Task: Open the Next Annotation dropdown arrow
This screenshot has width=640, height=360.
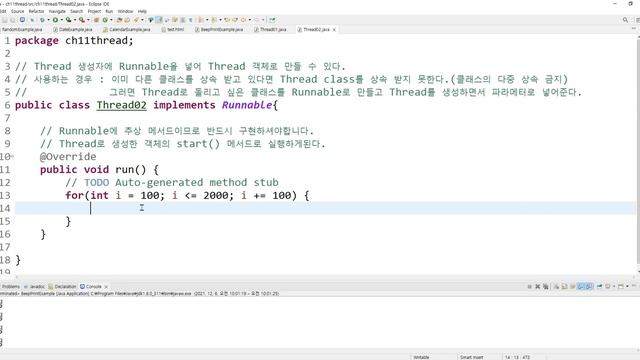Action: coord(207,20)
